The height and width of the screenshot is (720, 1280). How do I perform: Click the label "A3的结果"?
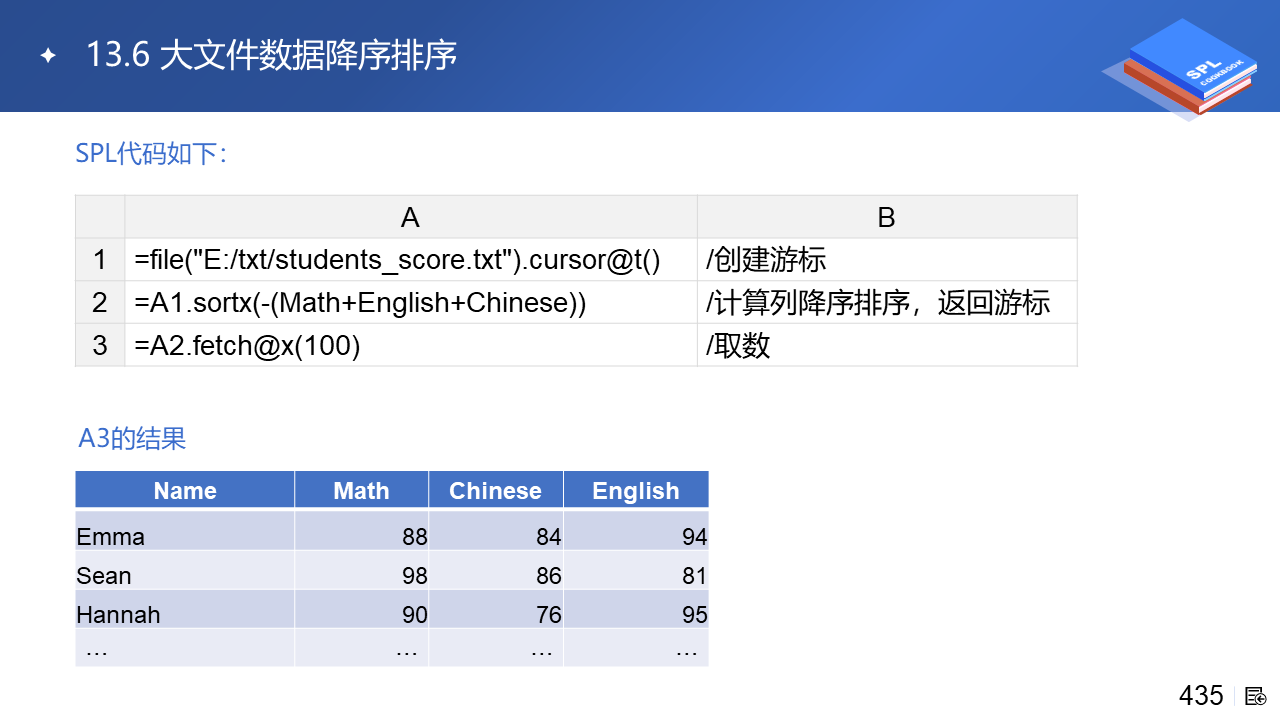click(132, 439)
